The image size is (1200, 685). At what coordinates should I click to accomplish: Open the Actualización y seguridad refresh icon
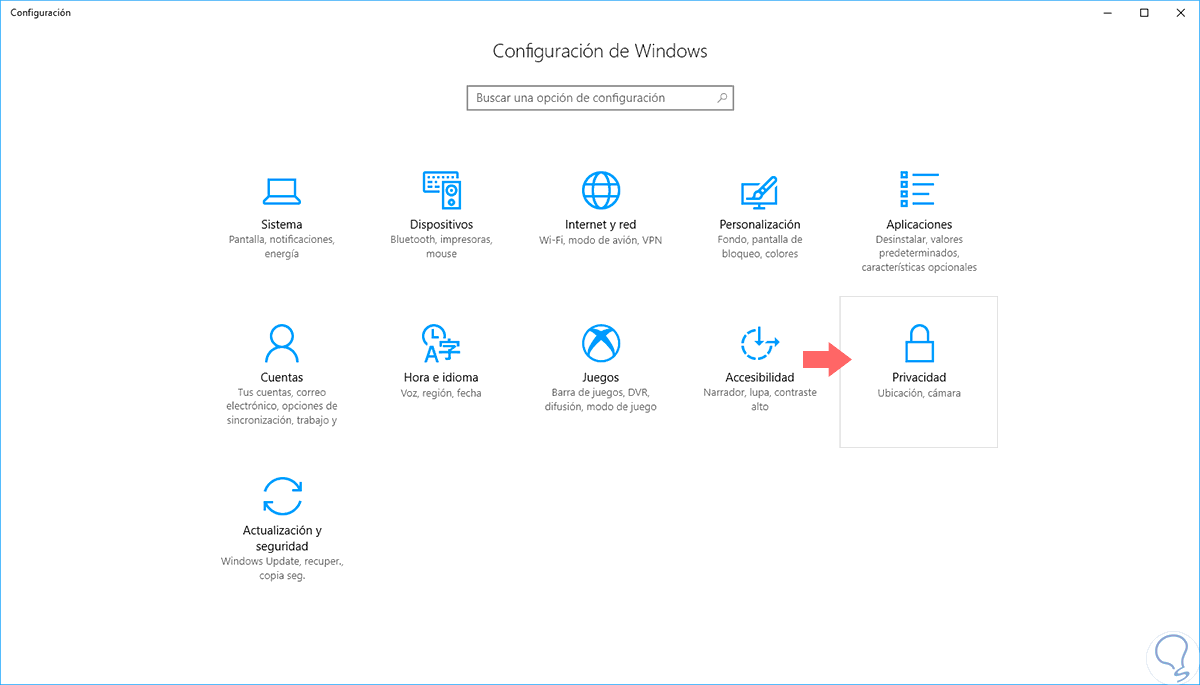pyautogui.click(x=281, y=496)
